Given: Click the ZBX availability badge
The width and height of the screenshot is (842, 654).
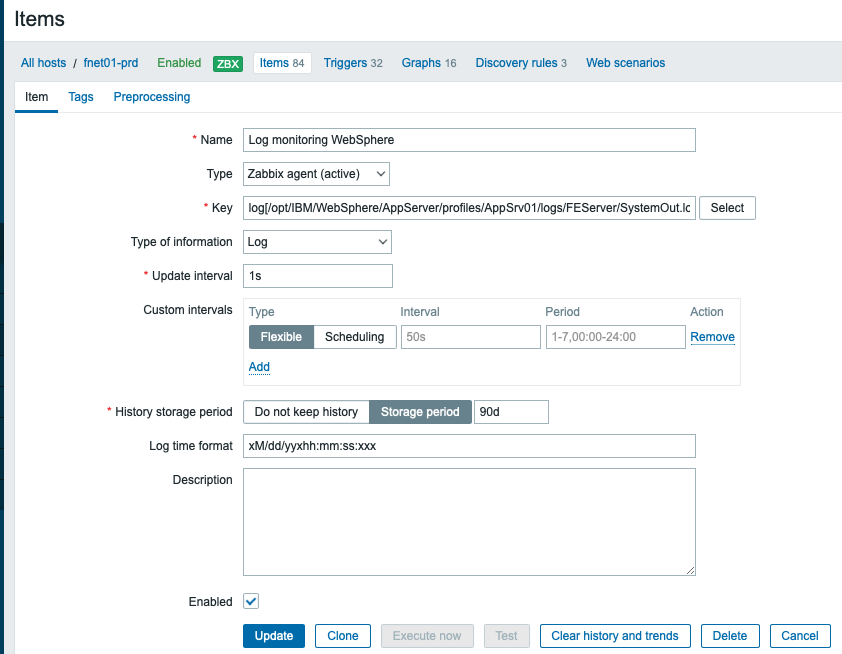Looking at the screenshot, I should 228,63.
